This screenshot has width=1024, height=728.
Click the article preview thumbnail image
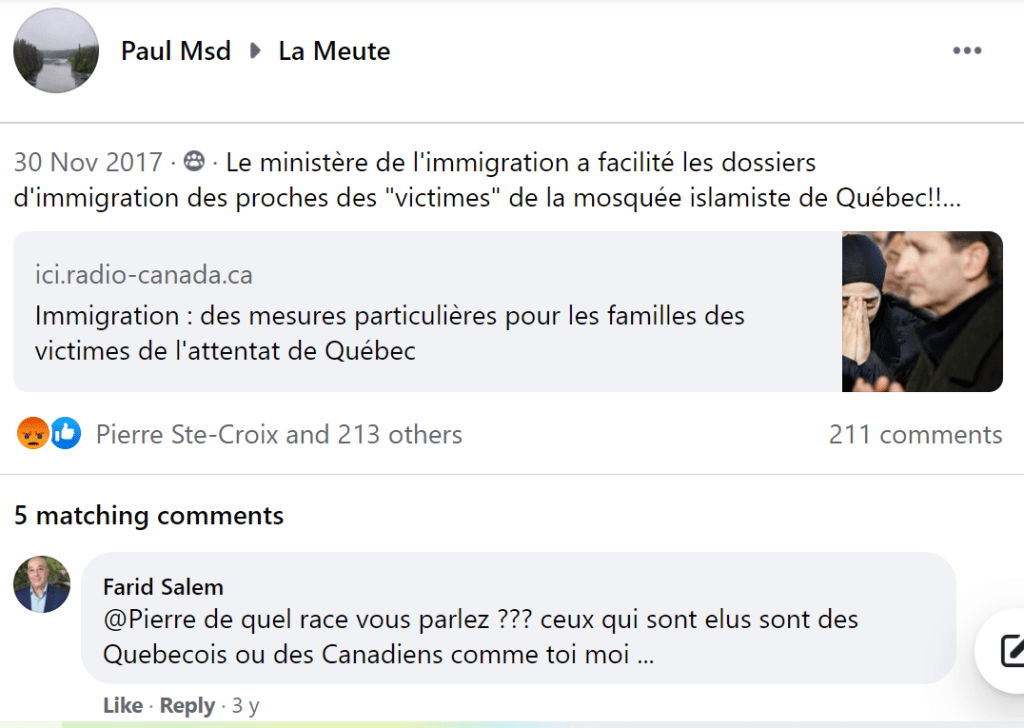(x=922, y=311)
